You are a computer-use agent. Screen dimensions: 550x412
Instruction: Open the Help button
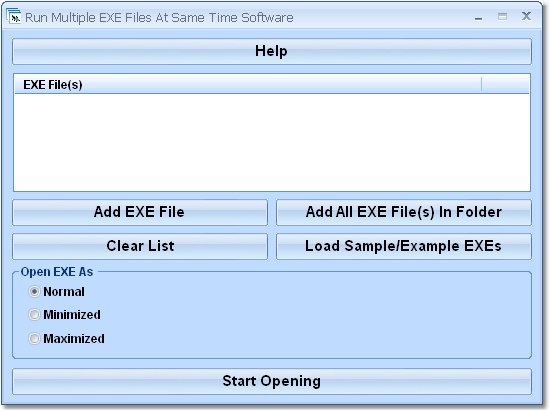pos(272,52)
